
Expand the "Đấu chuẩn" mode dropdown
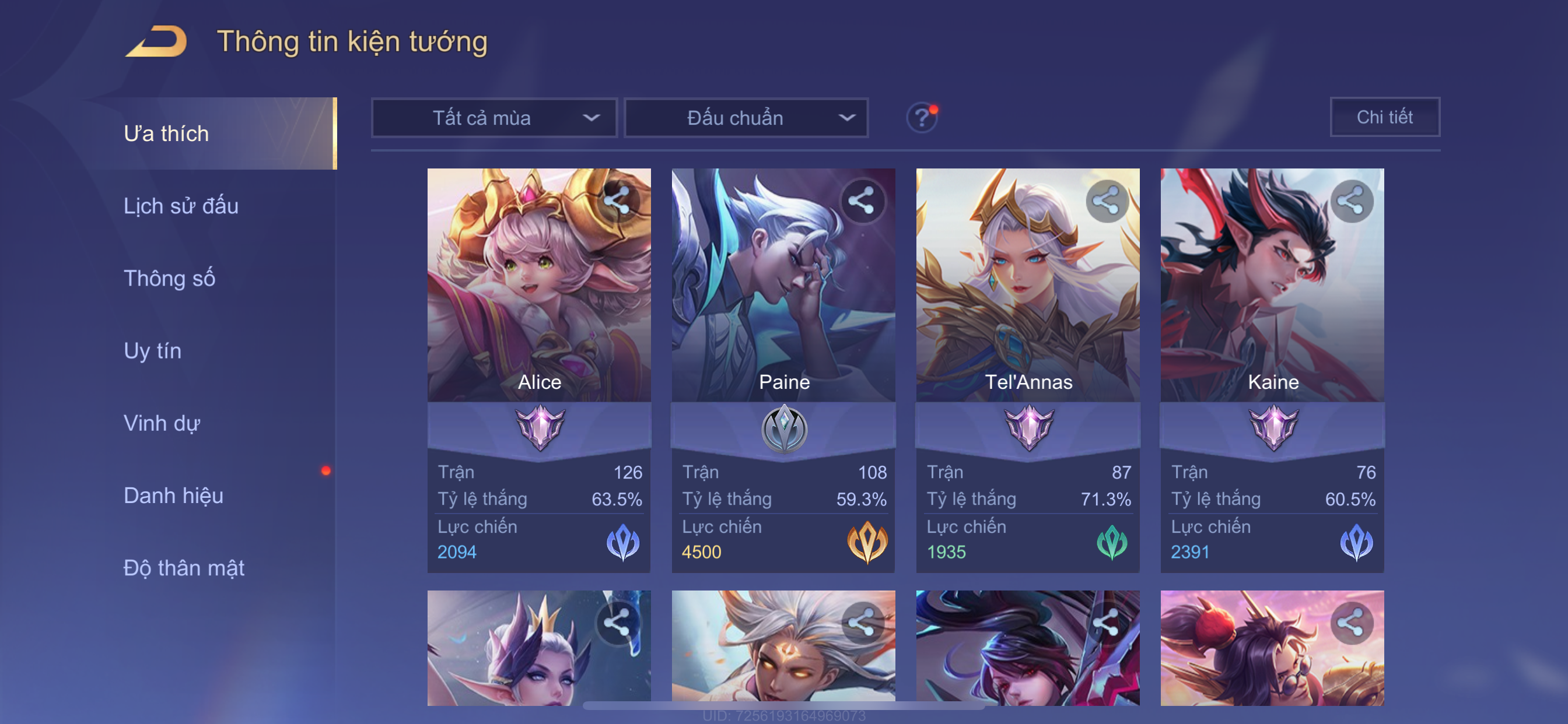(x=746, y=117)
